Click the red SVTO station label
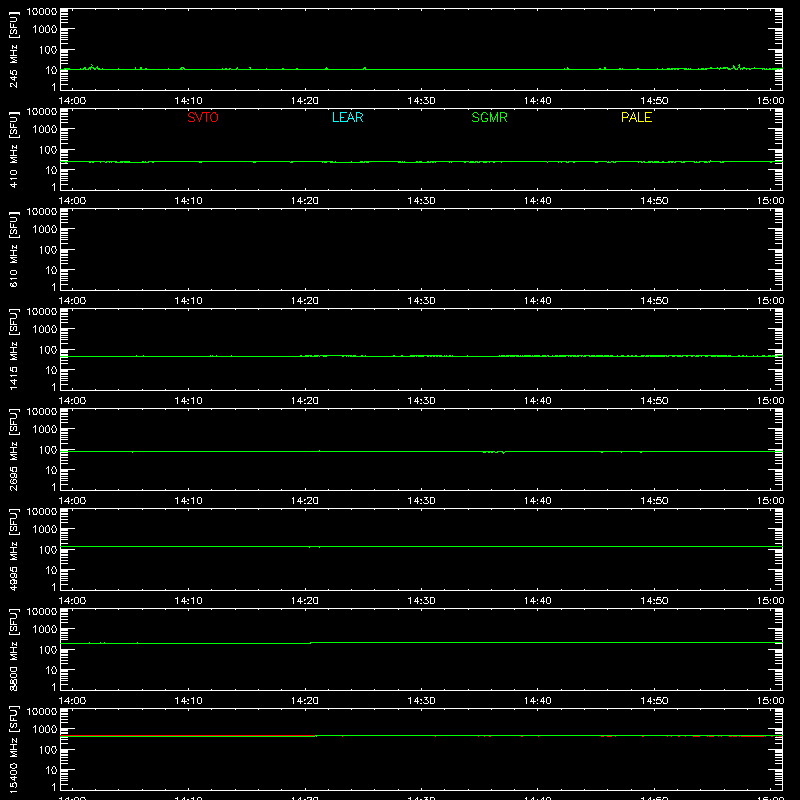This screenshot has width=800, height=800. [x=203, y=117]
